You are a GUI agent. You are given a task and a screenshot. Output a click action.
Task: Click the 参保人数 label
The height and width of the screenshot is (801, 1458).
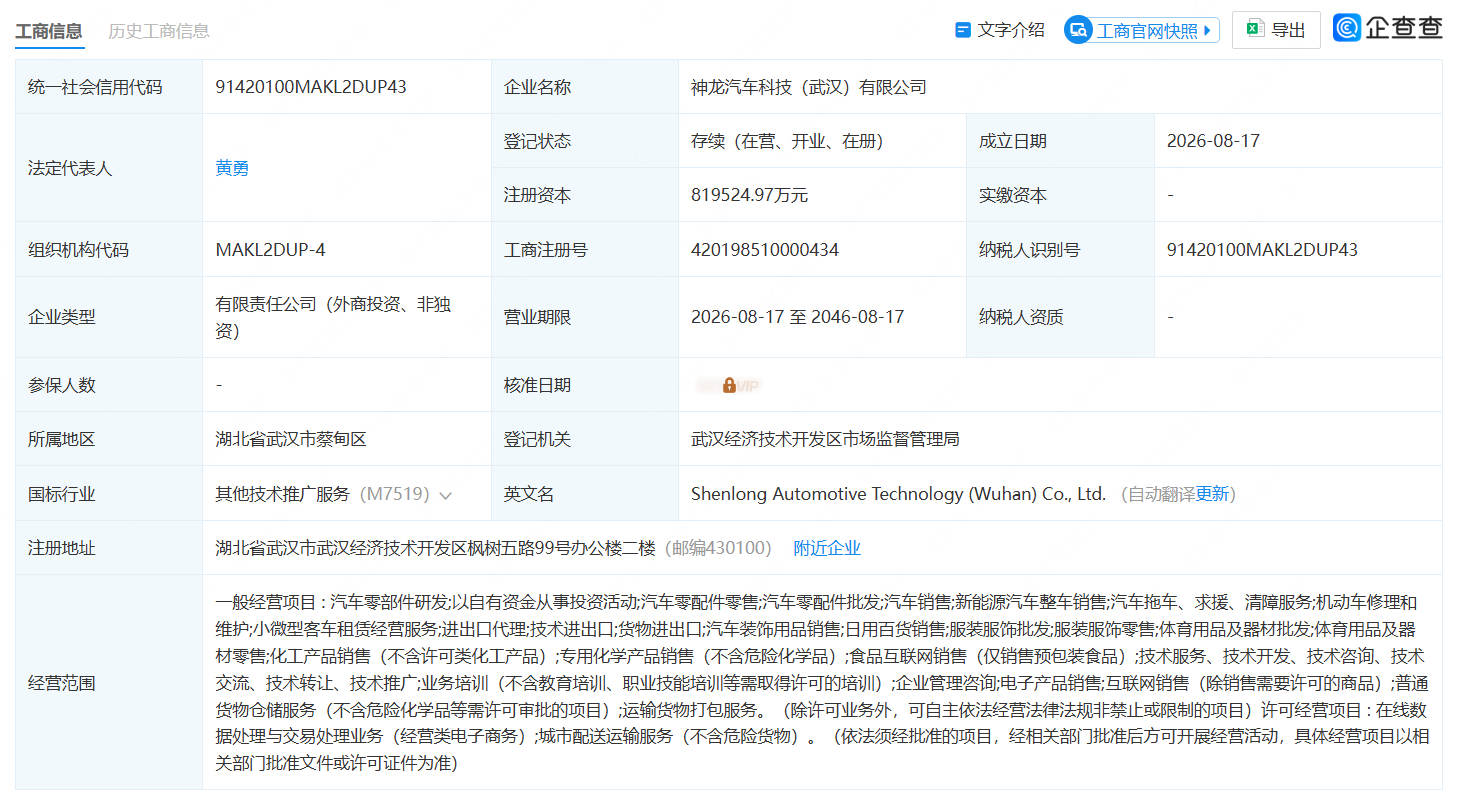tap(62, 385)
